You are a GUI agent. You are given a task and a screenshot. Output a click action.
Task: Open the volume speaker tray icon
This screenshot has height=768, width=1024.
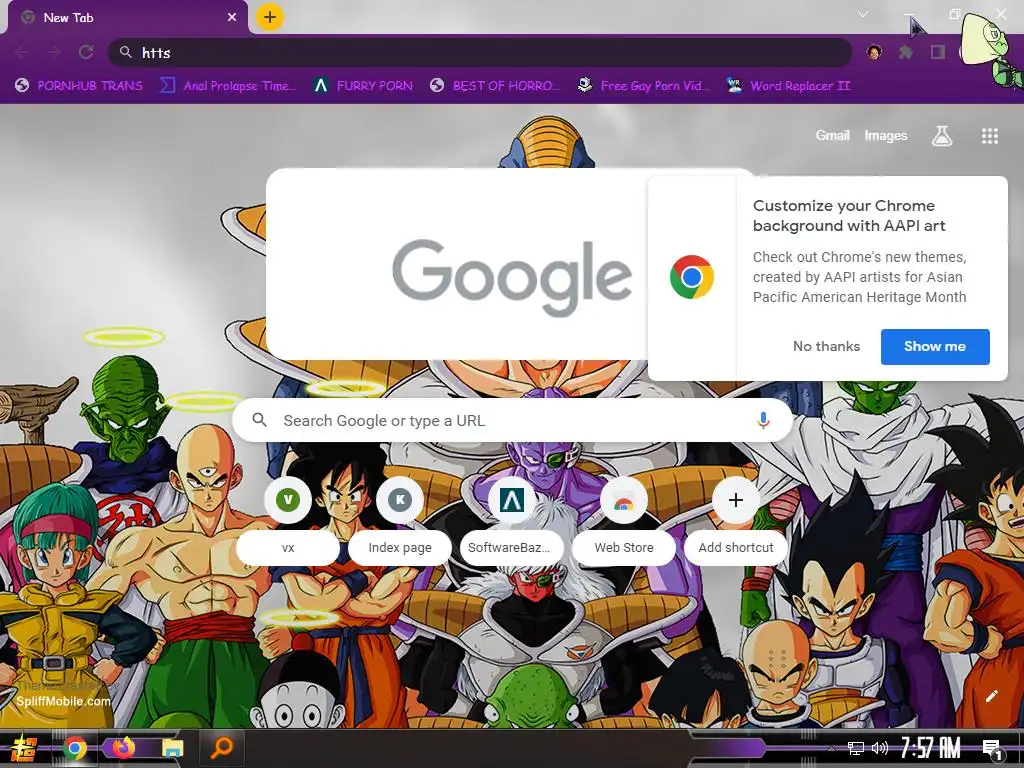[x=880, y=748]
